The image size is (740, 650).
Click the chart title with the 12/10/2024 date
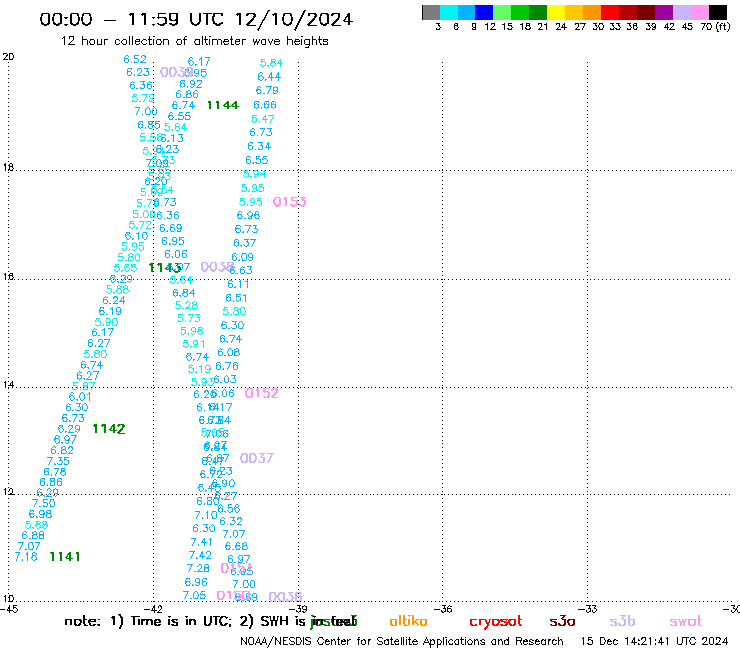click(x=196, y=19)
